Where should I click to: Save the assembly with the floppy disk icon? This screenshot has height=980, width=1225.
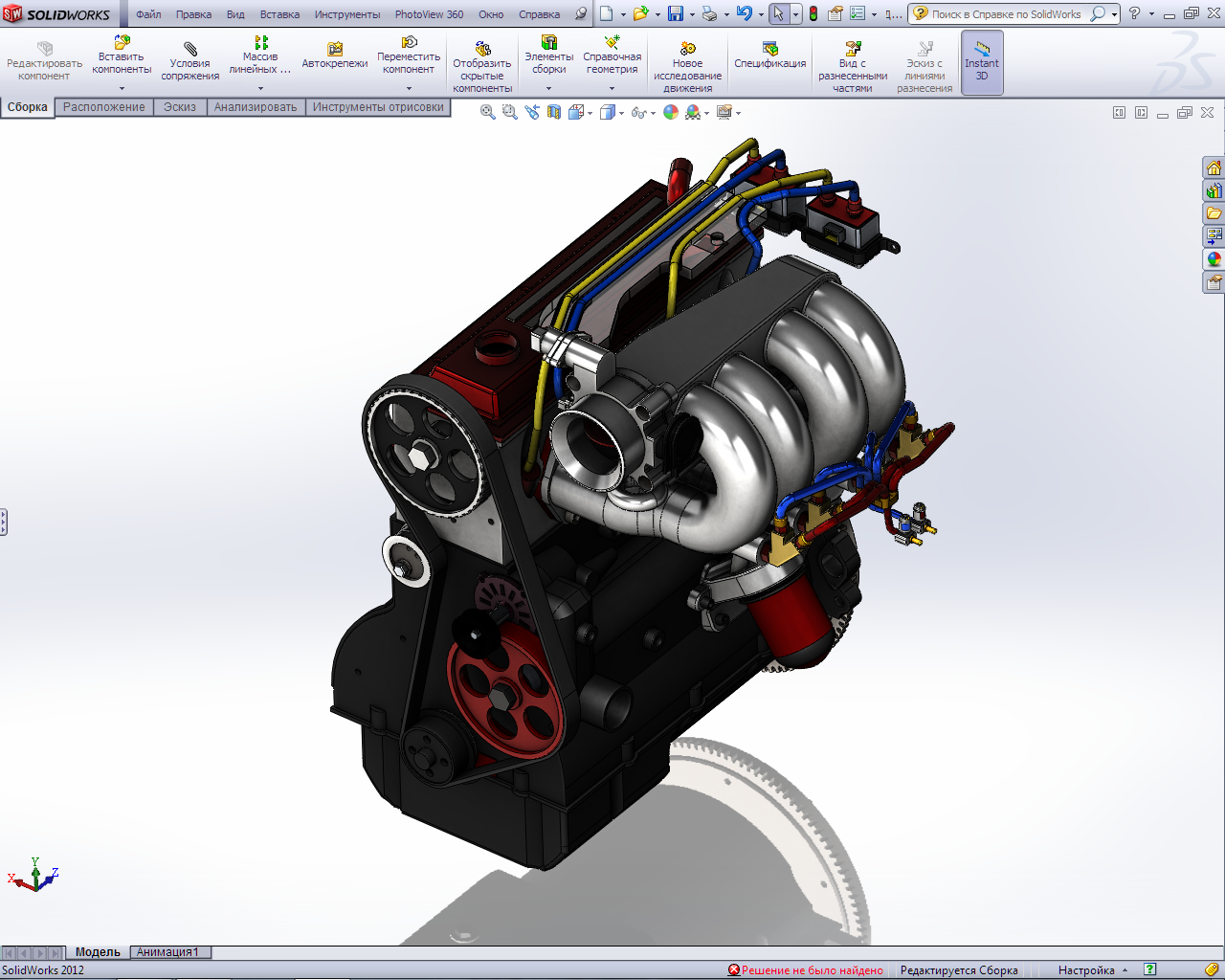click(x=676, y=13)
